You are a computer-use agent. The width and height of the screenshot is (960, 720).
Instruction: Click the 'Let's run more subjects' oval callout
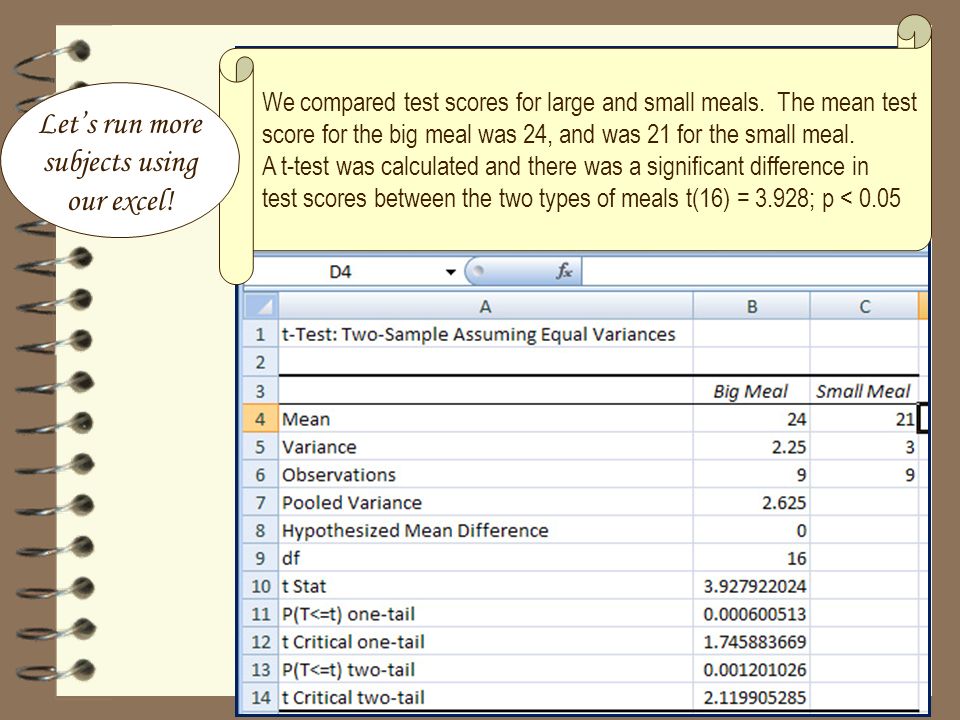tap(121, 160)
